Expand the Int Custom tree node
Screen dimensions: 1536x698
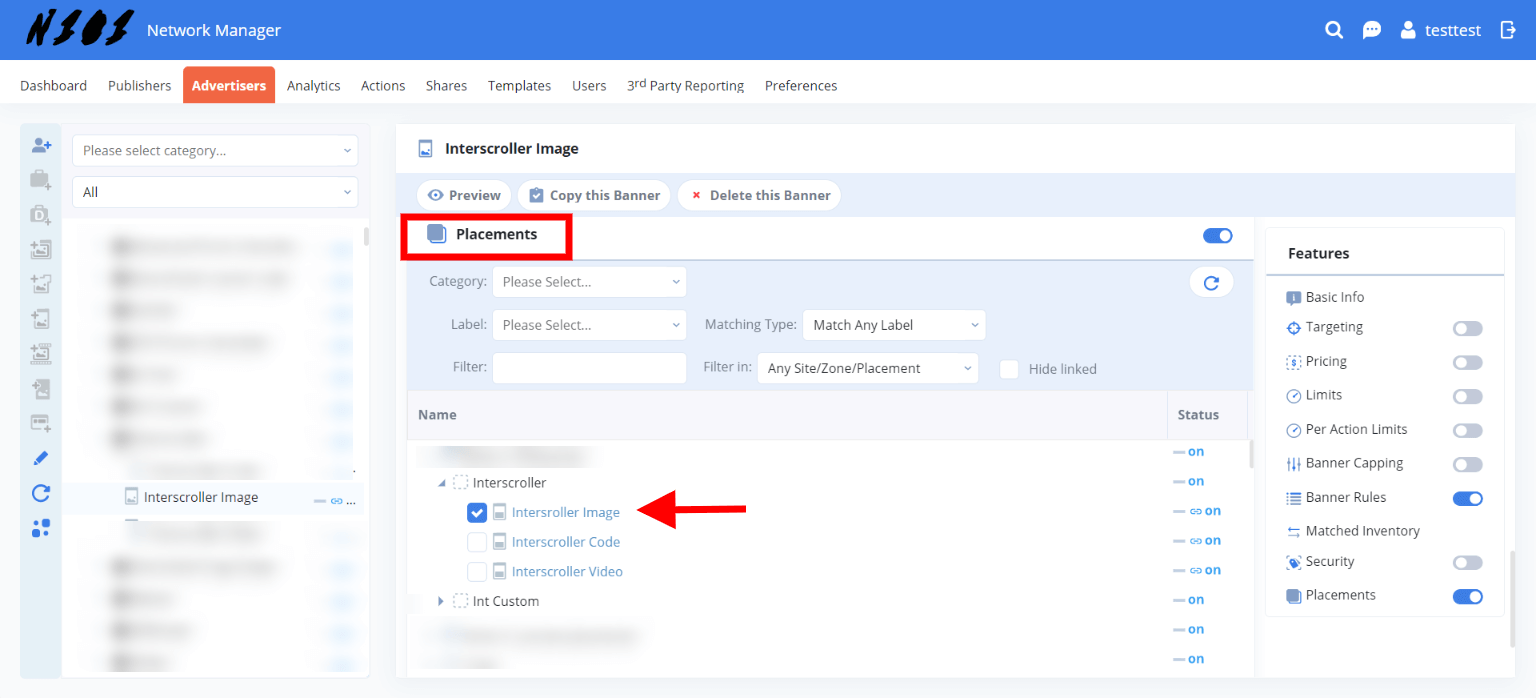tap(441, 601)
